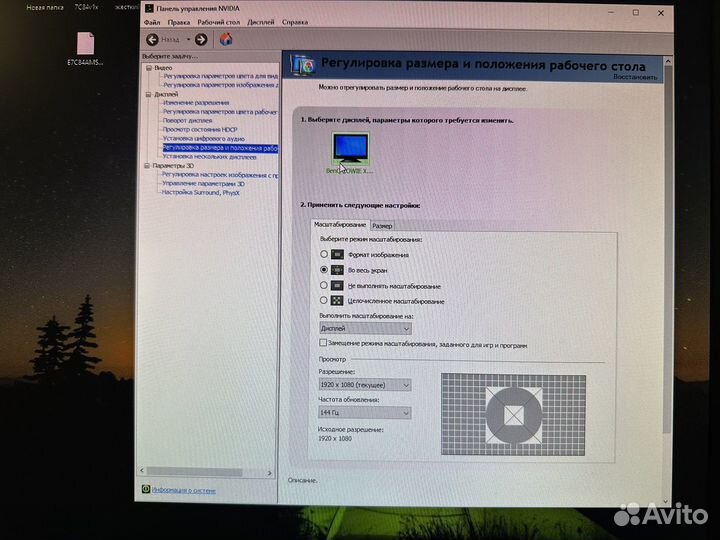Click the forward arrow icon
The width and height of the screenshot is (720, 540).
point(201,39)
